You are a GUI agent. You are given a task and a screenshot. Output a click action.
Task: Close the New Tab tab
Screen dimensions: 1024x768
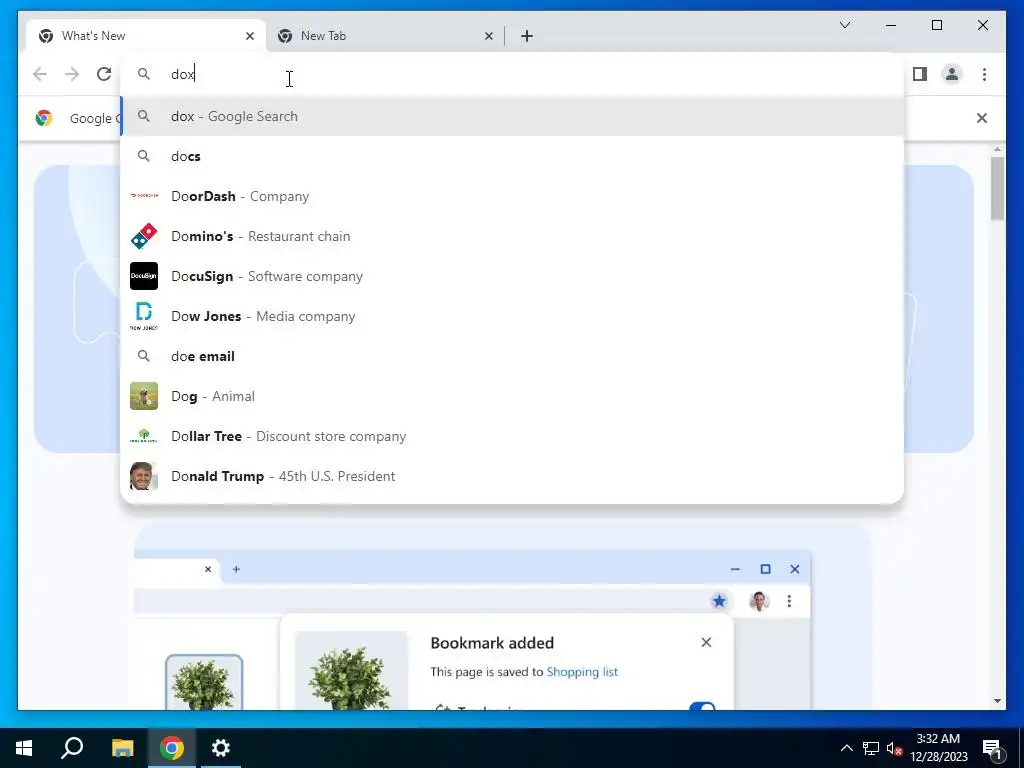(488, 36)
